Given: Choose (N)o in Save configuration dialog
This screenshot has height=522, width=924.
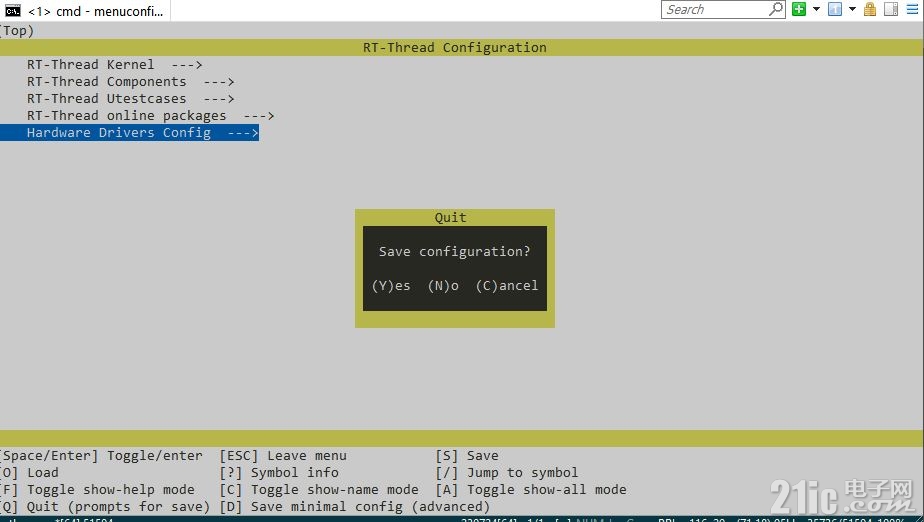Looking at the screenshot, I should 443,286.
